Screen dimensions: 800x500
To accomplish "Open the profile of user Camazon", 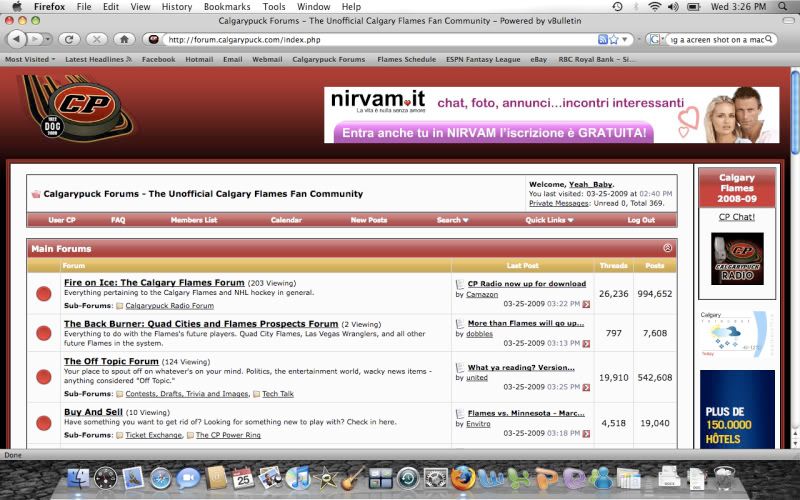I will click(482, 294).
